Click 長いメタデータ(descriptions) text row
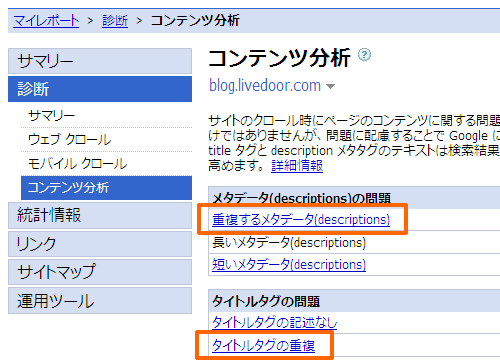Screen dimensions: 500x360 click(289, 242)
